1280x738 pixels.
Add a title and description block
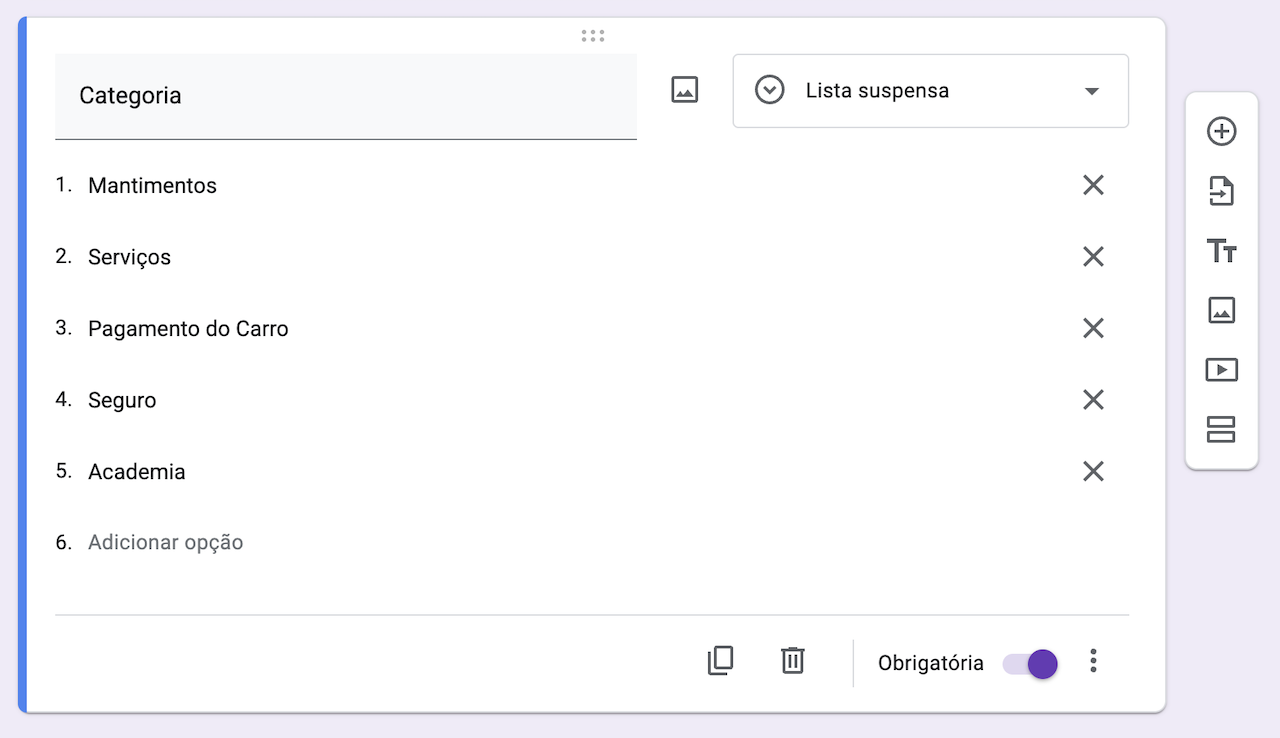(x=1221, y=251)
